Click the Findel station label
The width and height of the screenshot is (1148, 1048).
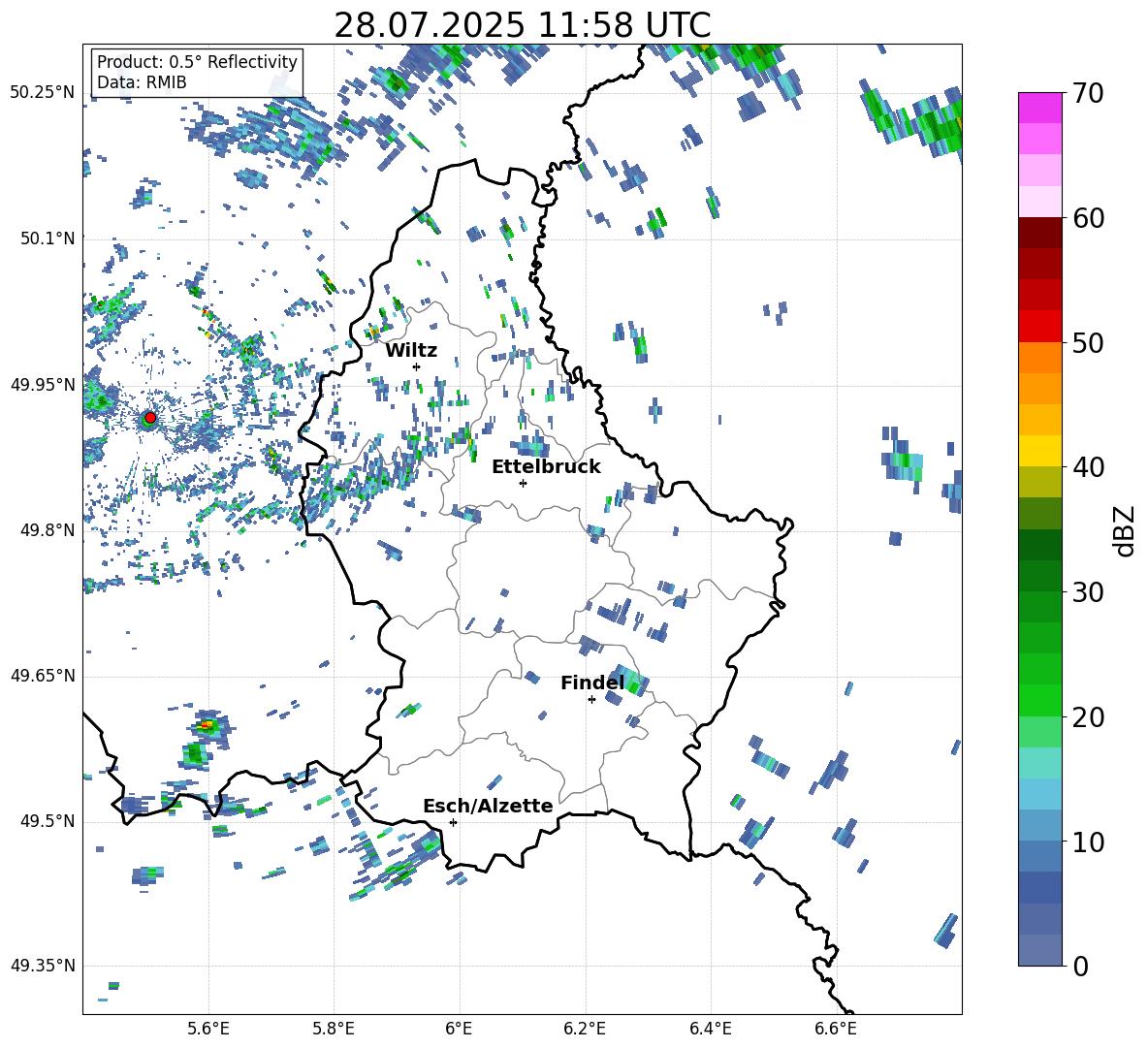(592, 683)
